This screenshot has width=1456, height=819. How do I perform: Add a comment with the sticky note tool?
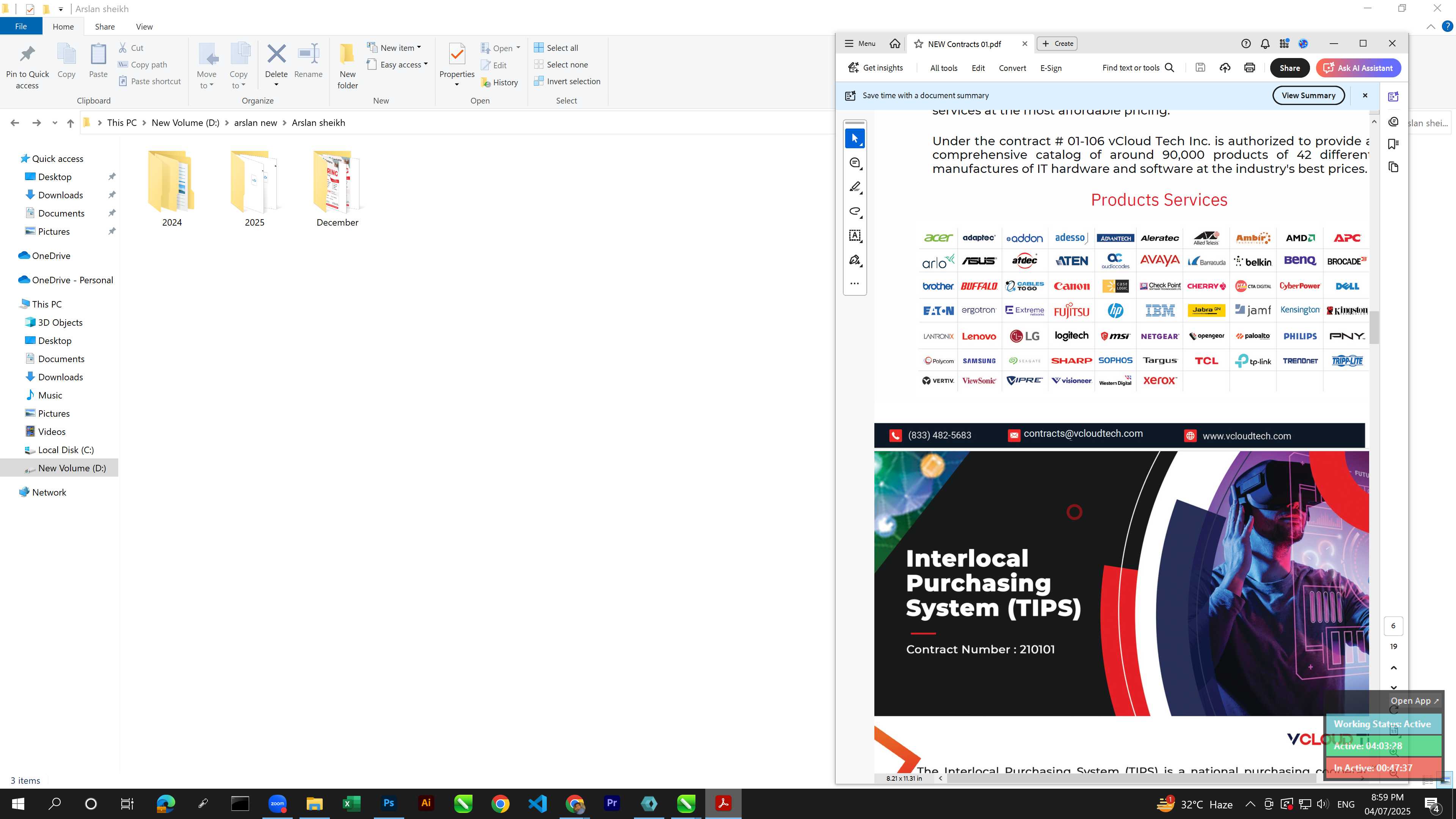(855, 163)
